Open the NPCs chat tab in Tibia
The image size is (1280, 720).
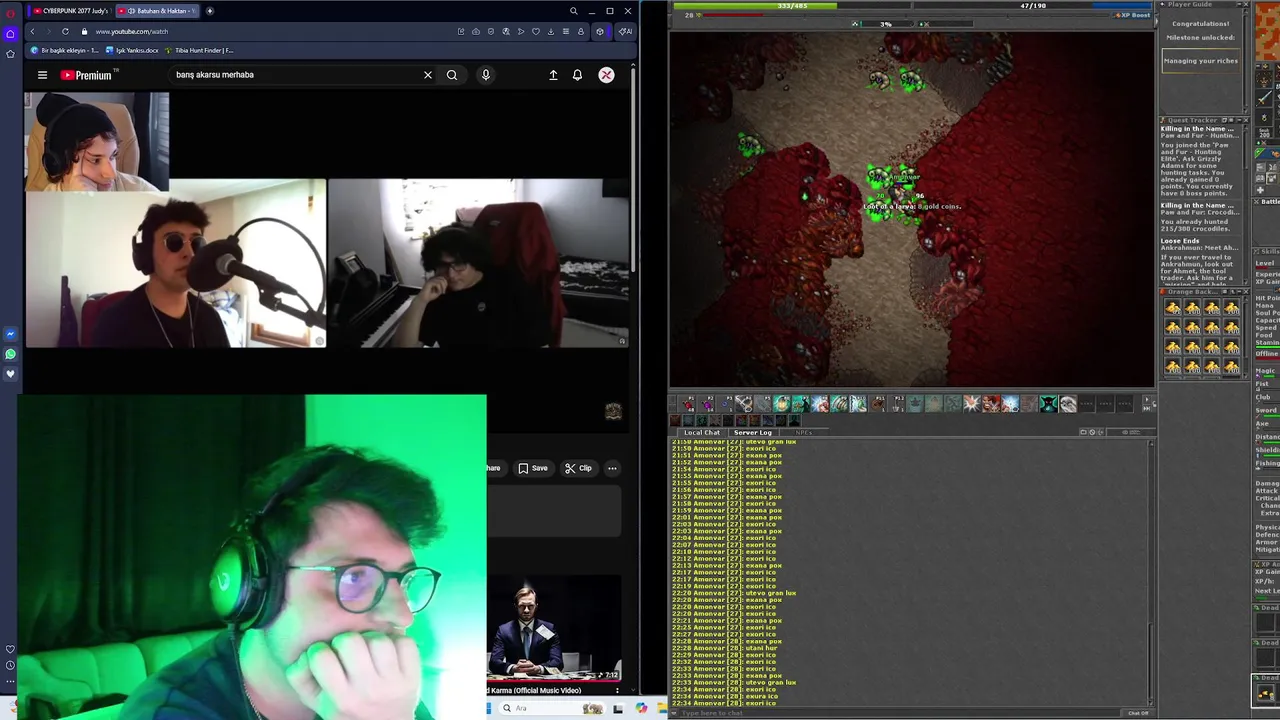coord(803,432)
